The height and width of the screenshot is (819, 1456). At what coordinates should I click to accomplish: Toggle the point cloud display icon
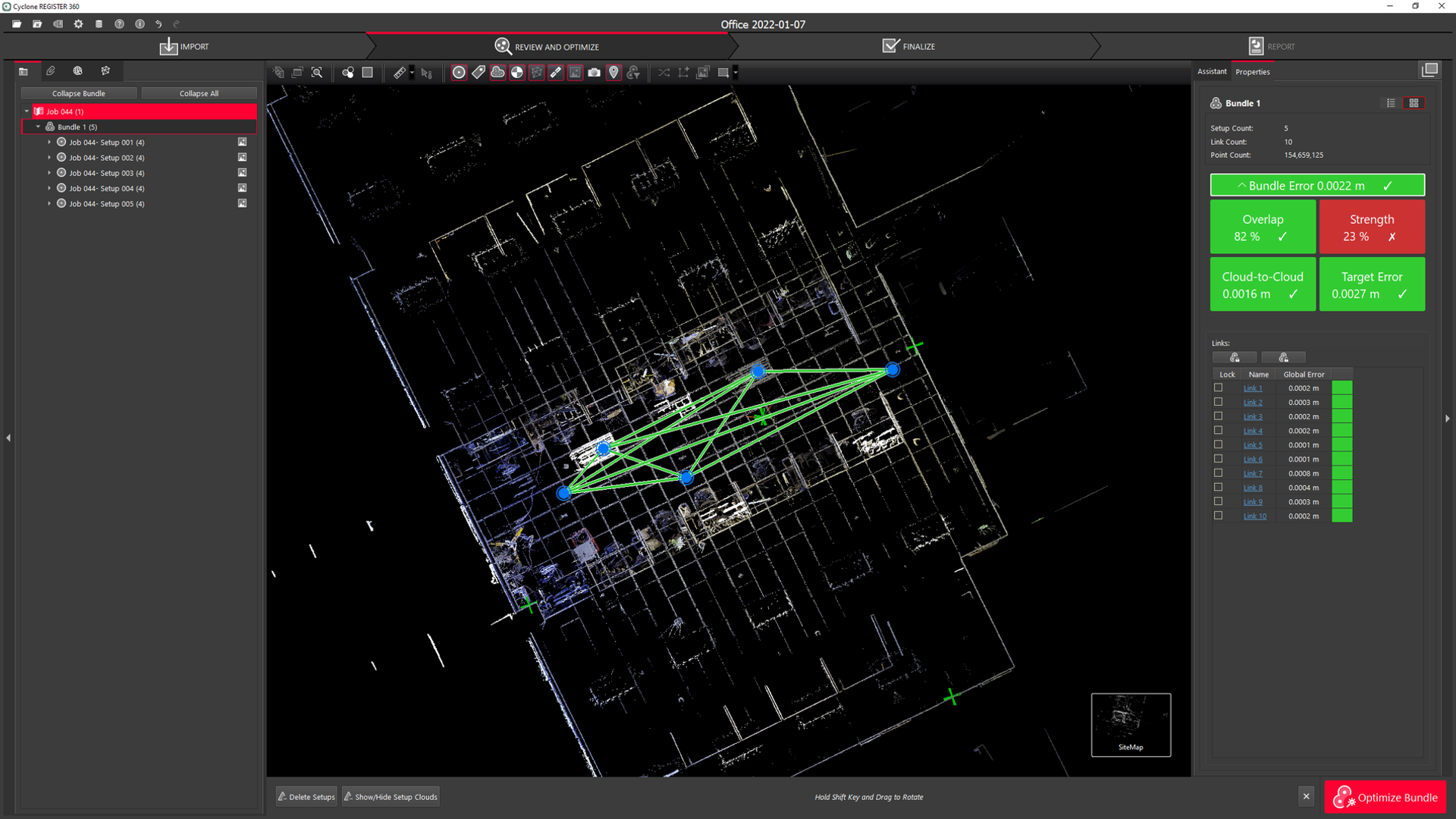[497, 73]
